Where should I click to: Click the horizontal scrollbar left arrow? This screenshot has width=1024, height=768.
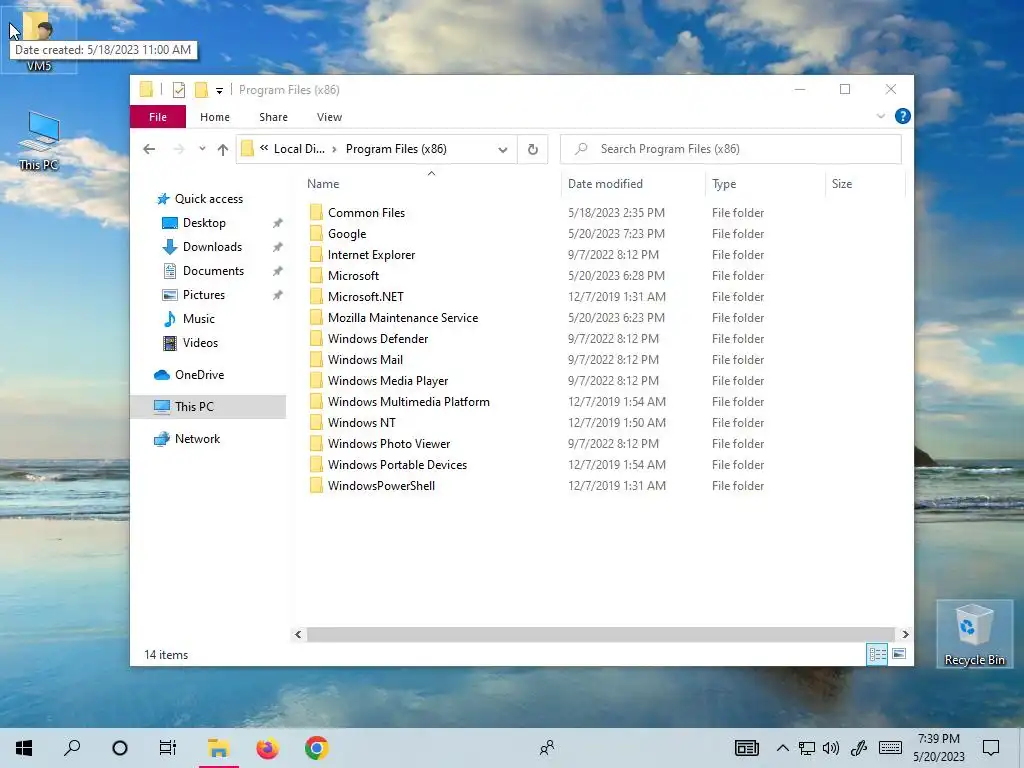pos(298,634)
